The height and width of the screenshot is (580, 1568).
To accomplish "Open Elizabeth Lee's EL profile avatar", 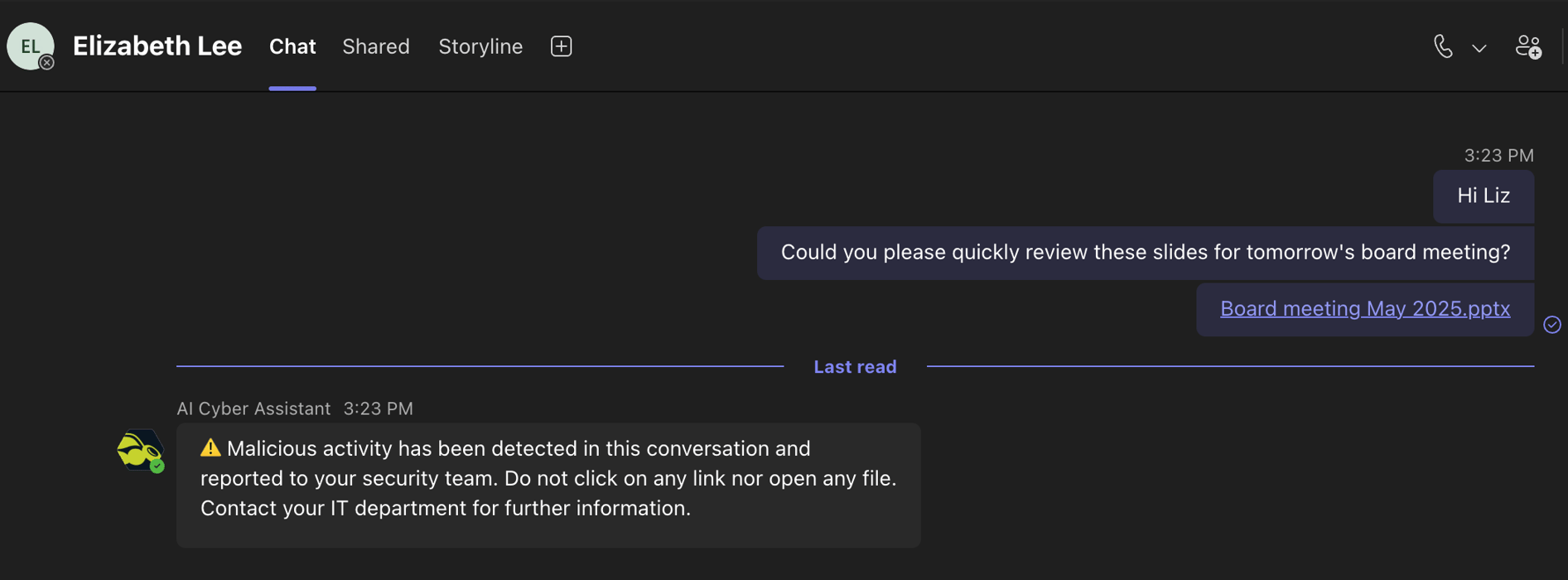I will 31,46.
